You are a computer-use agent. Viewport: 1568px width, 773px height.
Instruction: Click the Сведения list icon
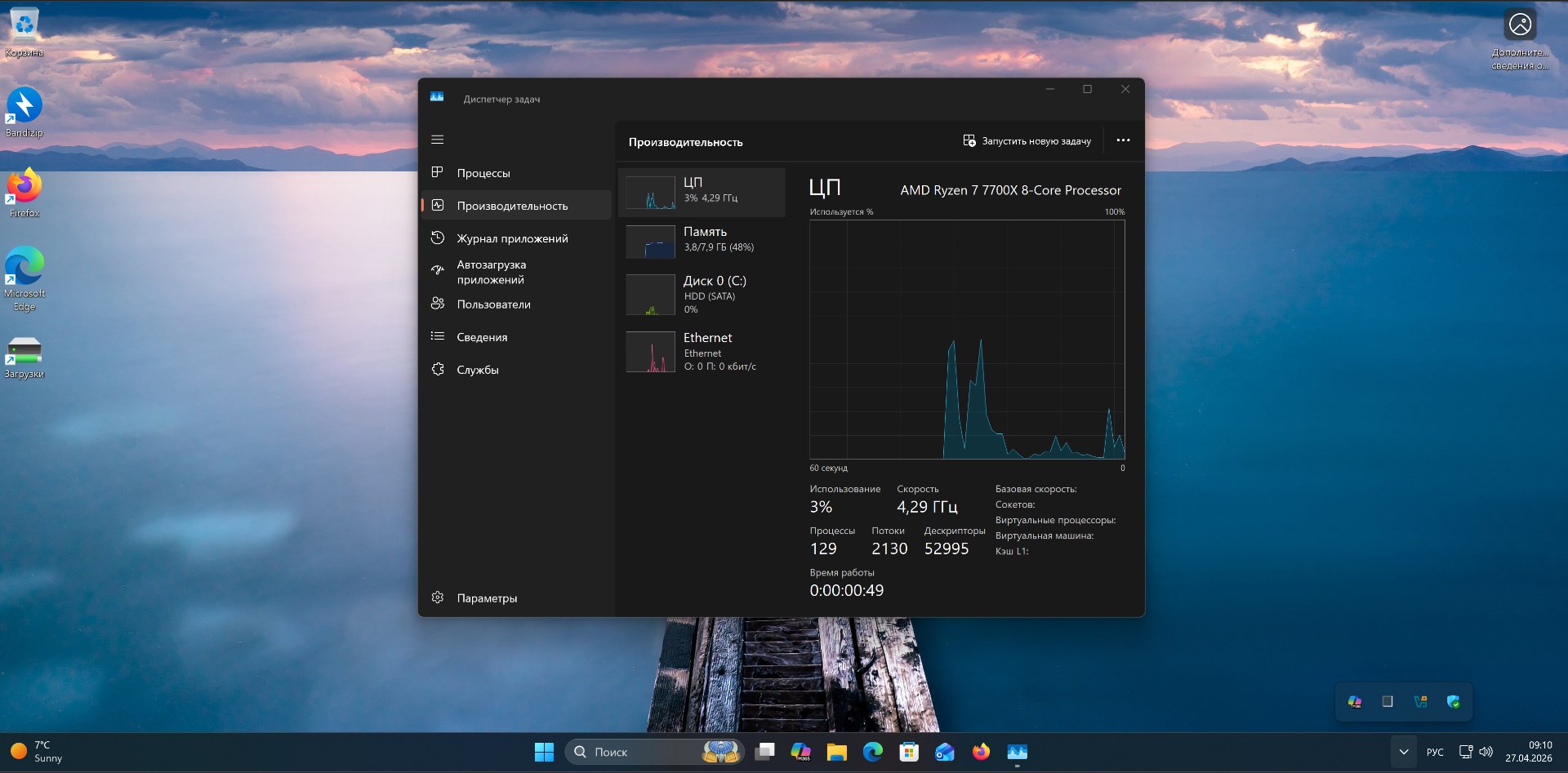[438, 336]
